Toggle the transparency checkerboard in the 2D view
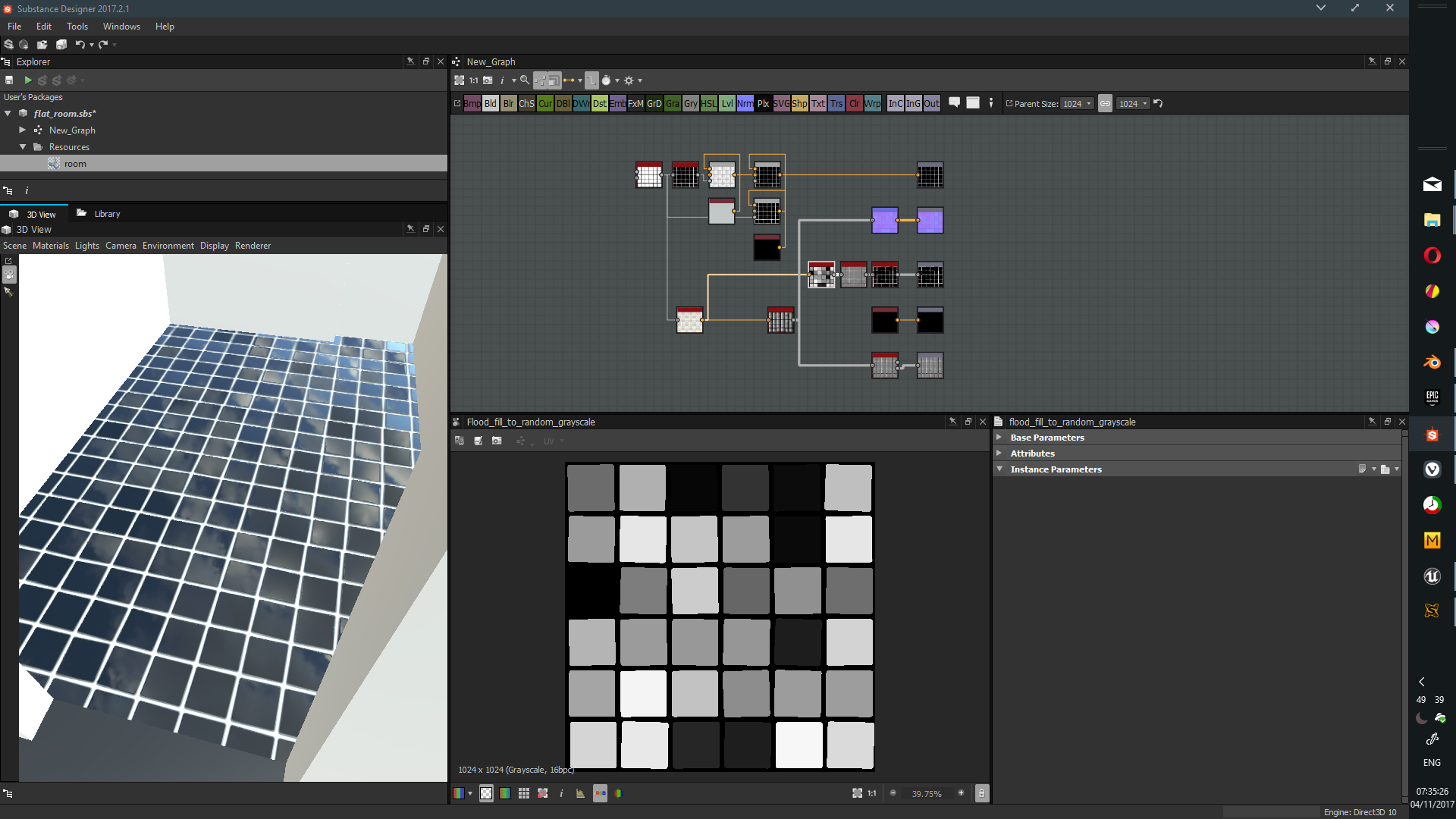The height and width of the screenshot is (819, 1456). pos(486,793)
